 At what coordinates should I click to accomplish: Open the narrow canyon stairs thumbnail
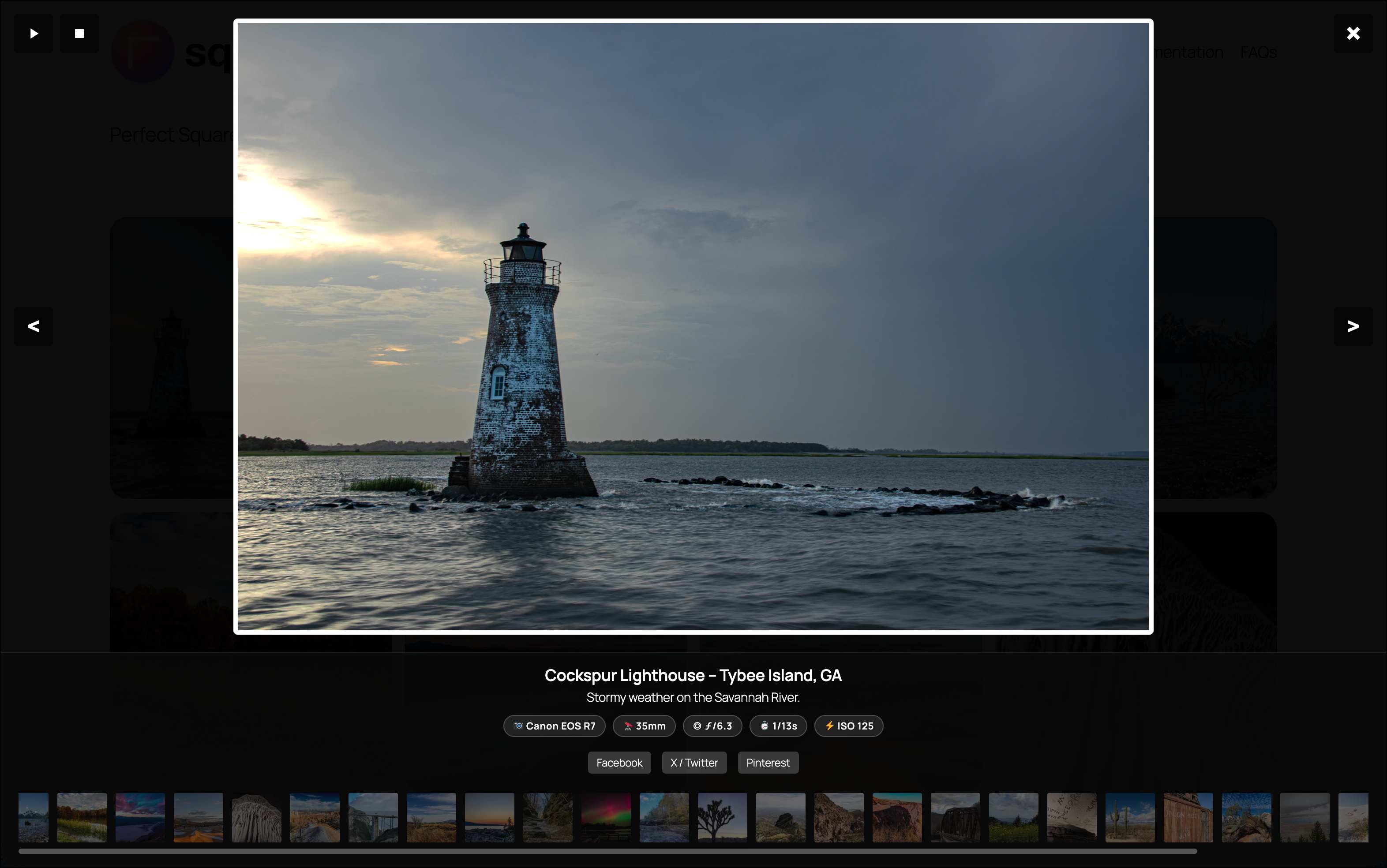pyautogui.click(x=547, y=817)
